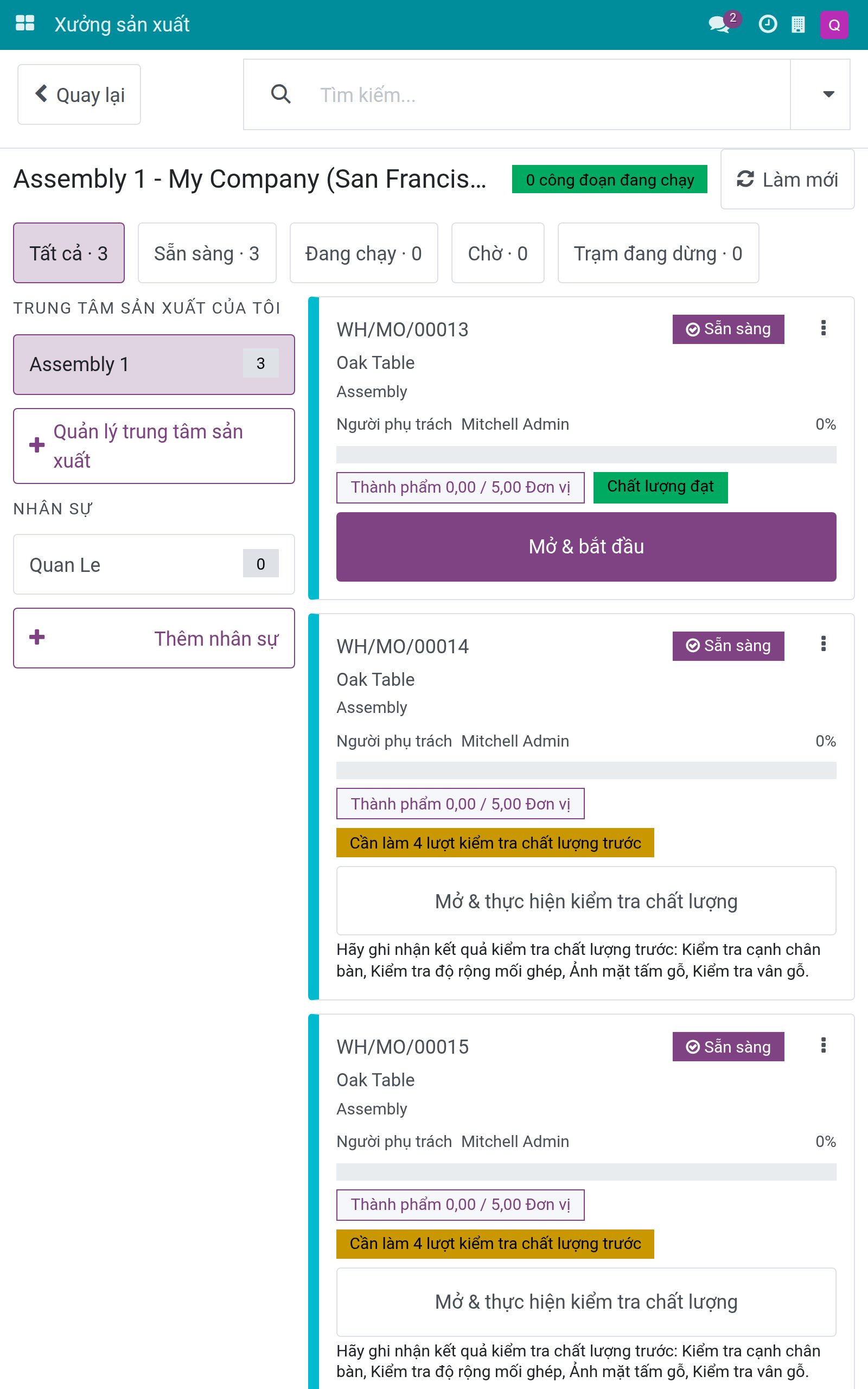Image resolution: width=868 pixels, height=1389 pixels.
Task: Open the activities clock icon
Action: pos(768,24)
